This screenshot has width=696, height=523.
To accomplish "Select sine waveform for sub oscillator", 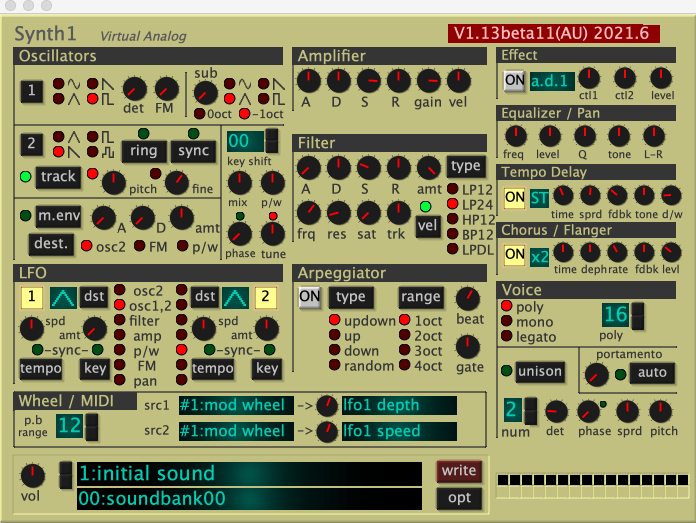I will tap(229, 83).
